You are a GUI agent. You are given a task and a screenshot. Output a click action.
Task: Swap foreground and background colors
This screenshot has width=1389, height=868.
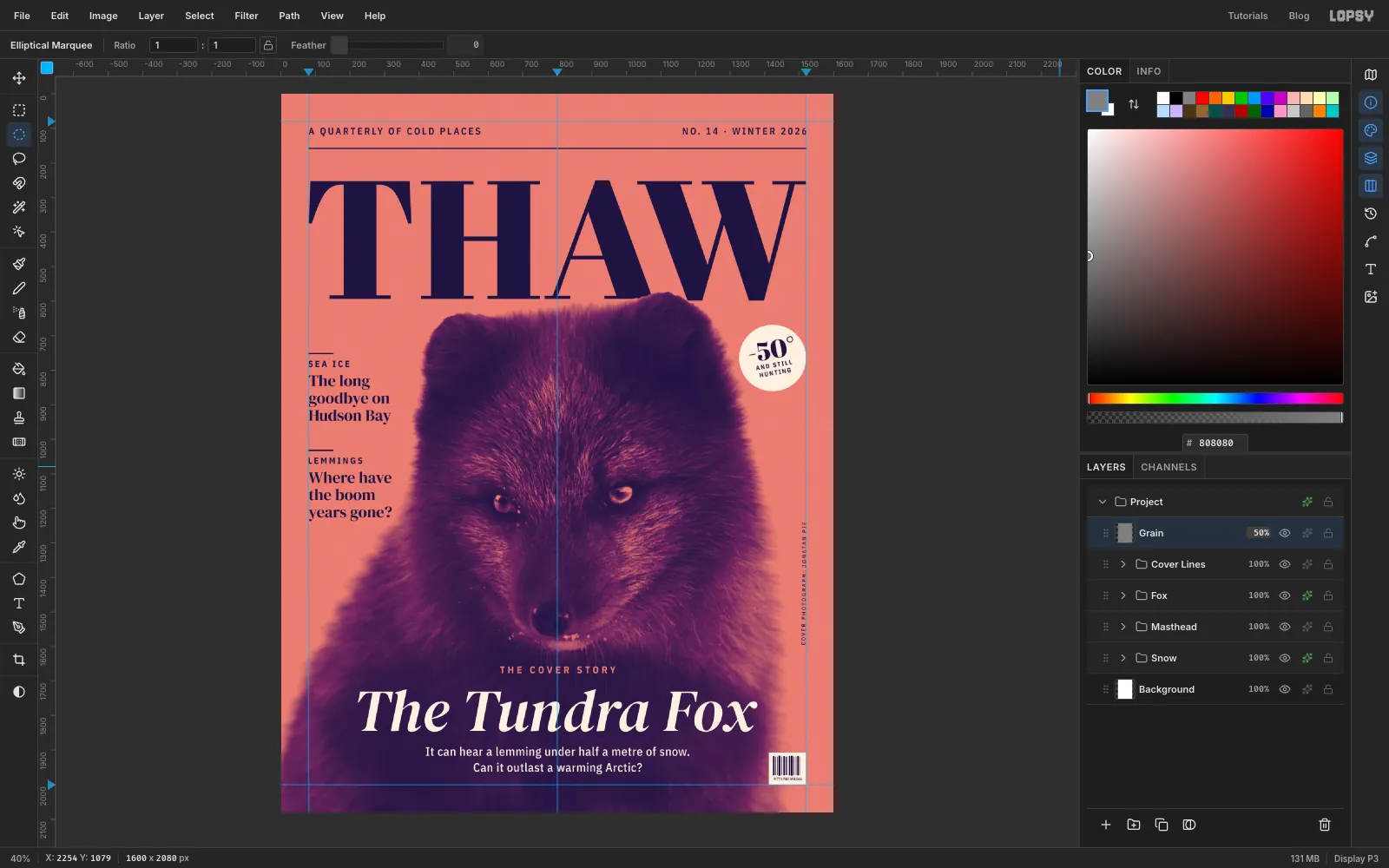coord(1134,104)
